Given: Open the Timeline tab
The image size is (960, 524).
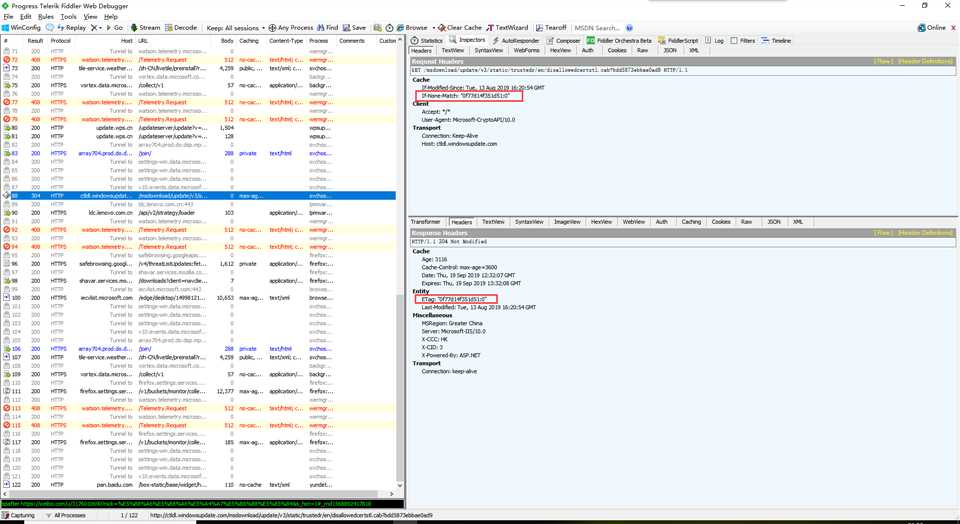Looking at the screenshot, I should tap(776, 40).
